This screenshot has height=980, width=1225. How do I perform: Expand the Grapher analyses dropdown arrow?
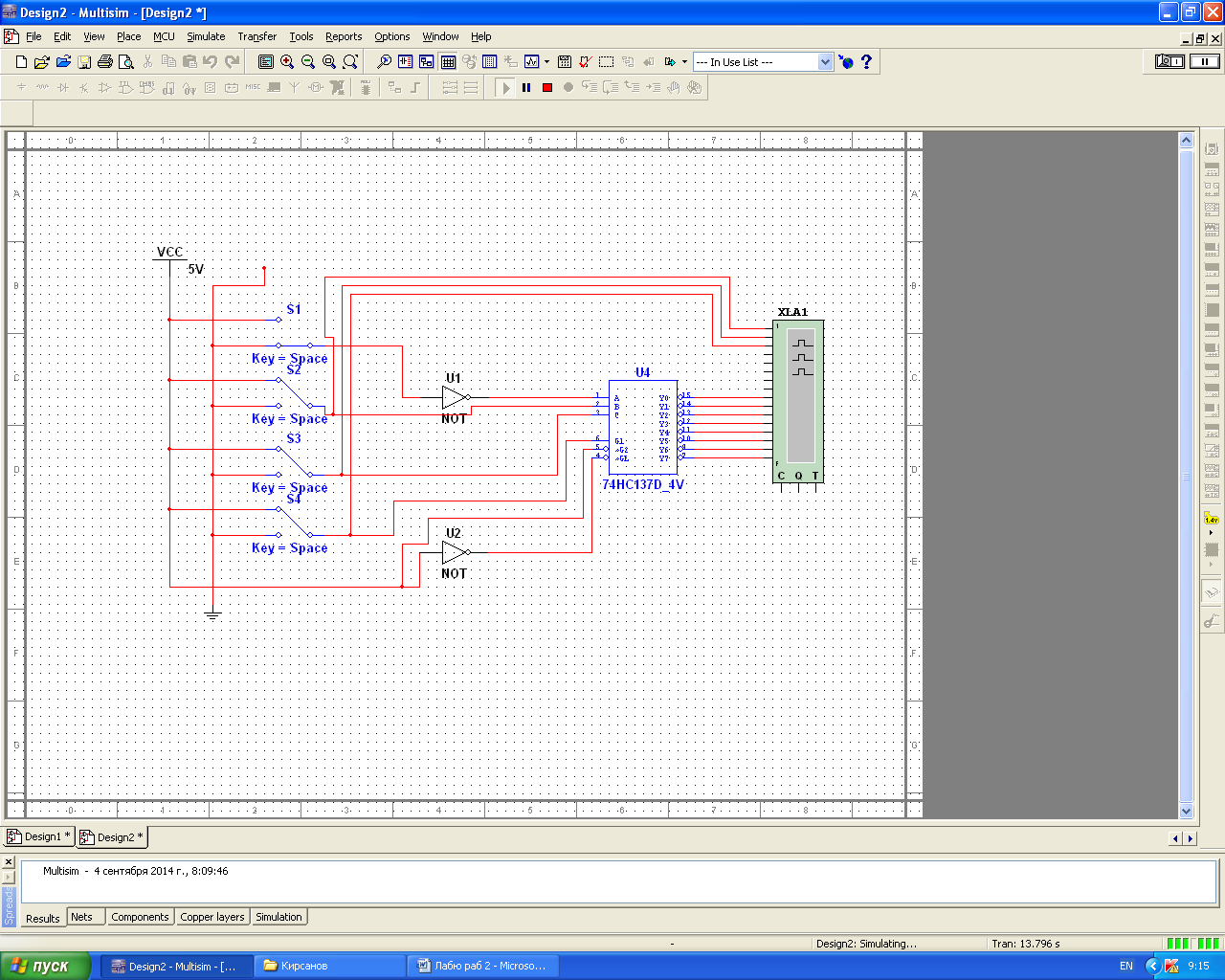coord(546,62)
